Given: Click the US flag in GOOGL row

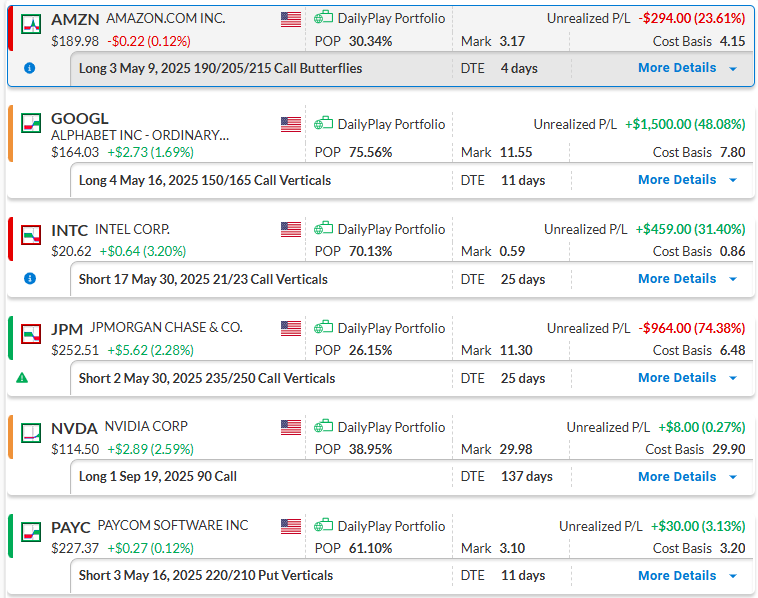Looking at the screenshot, I should (291, 125).
